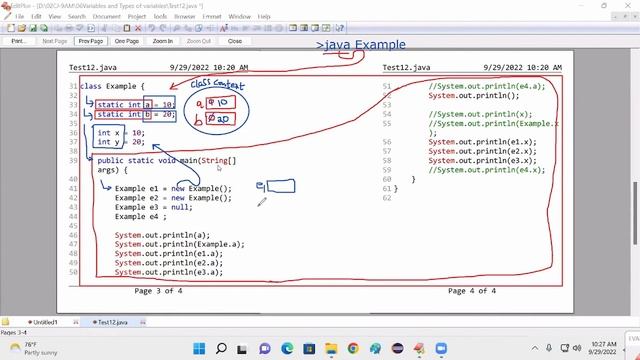Click the Set Font 'A' toolbar icon
This screenshot has width=640, height=360.
tap(224, 28)
